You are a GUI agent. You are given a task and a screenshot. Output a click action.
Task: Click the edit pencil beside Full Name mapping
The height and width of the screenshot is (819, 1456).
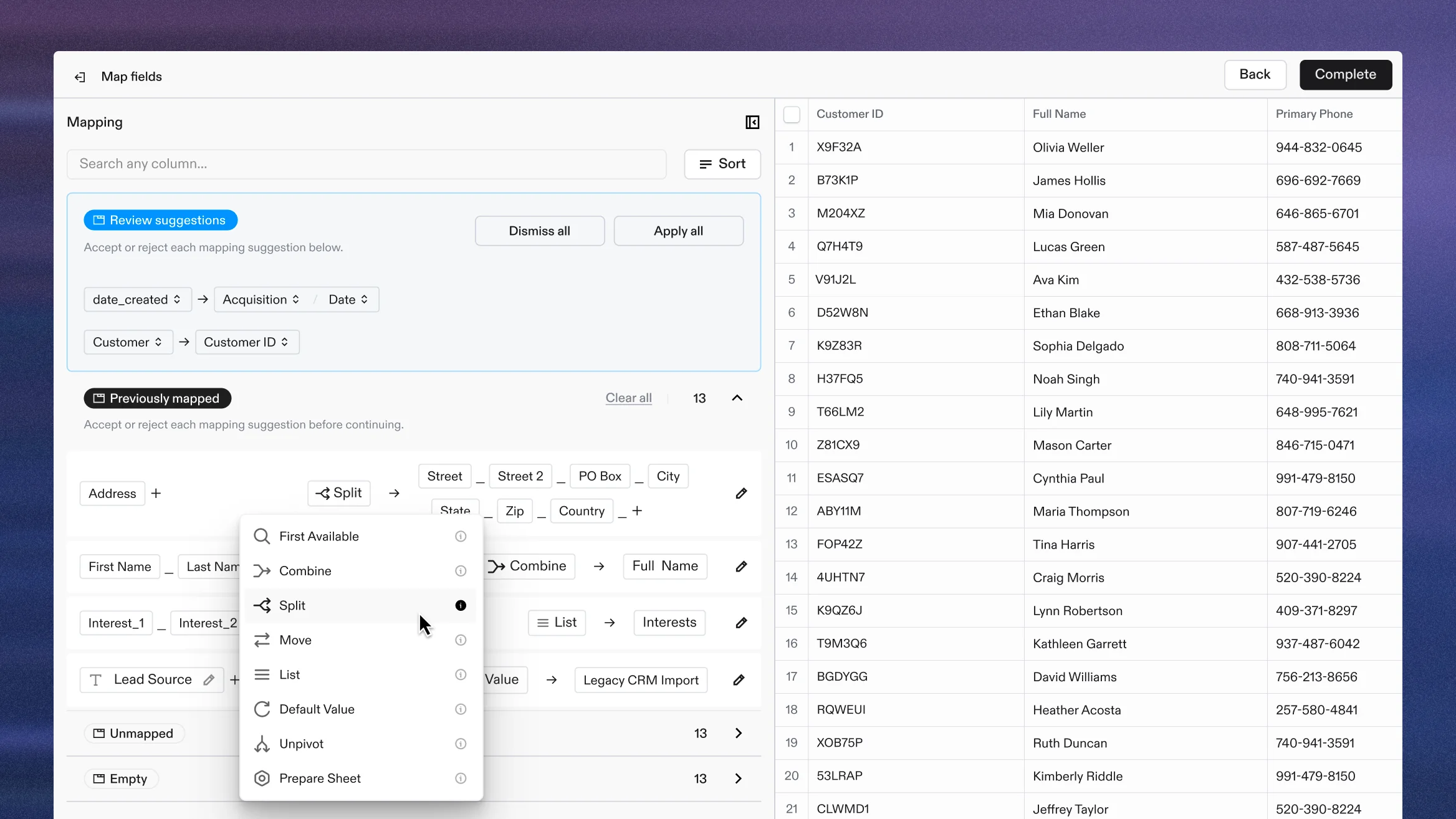click(741, 566)
